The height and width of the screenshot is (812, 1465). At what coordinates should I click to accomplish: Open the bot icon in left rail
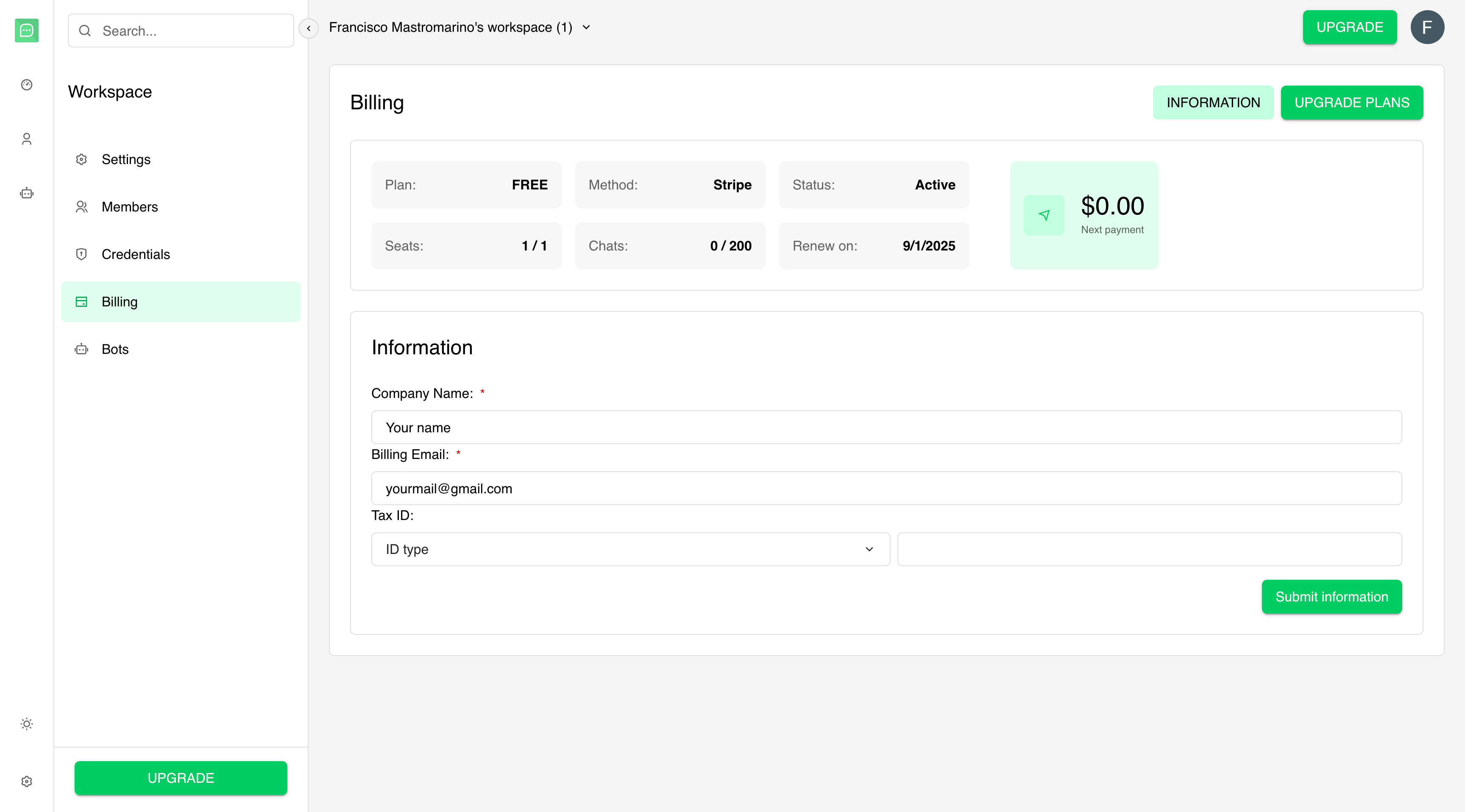26,193
